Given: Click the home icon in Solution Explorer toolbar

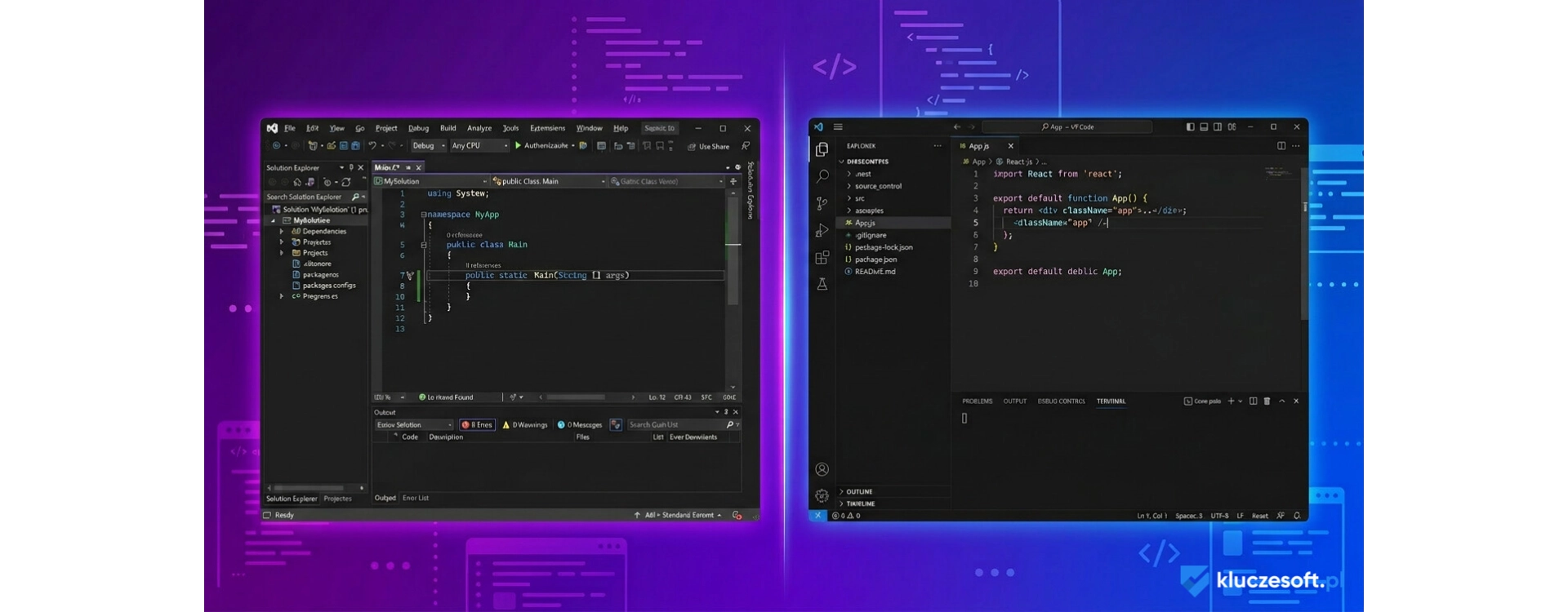Looking at the screenshot, I should 297,182.
